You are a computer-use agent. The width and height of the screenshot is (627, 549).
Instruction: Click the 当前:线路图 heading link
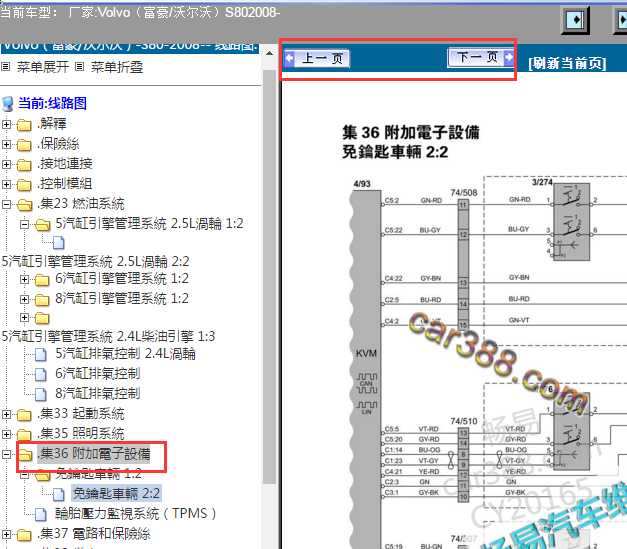click(52, 103)
